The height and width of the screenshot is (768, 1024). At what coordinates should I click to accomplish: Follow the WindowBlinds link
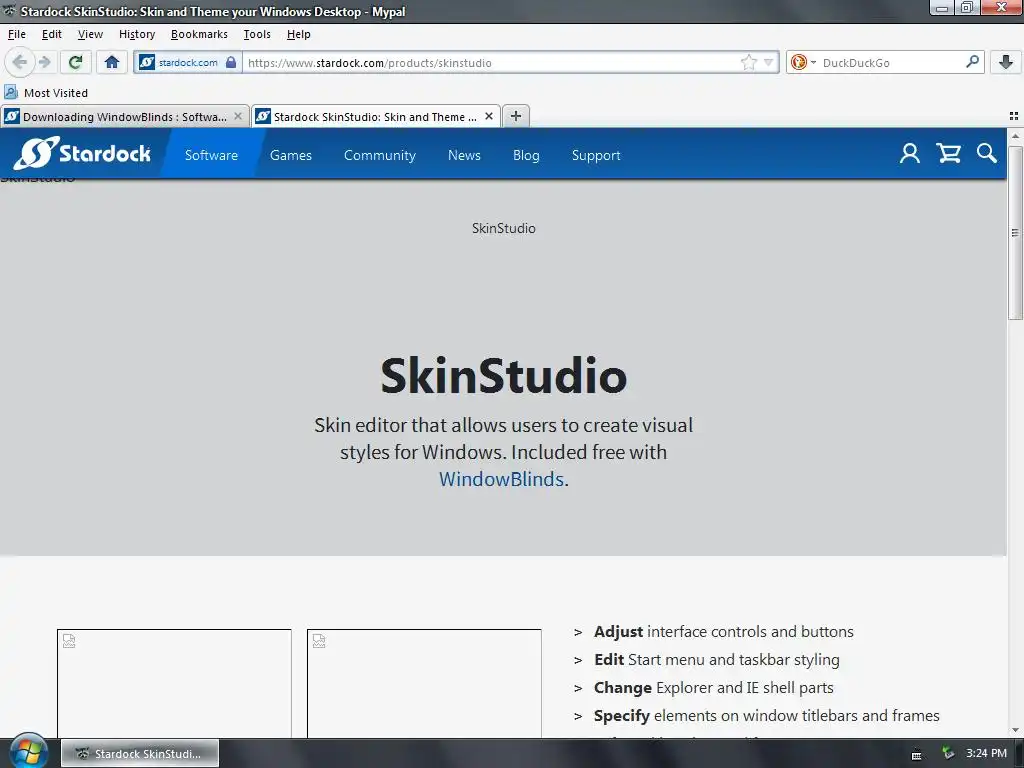(501, 479)
